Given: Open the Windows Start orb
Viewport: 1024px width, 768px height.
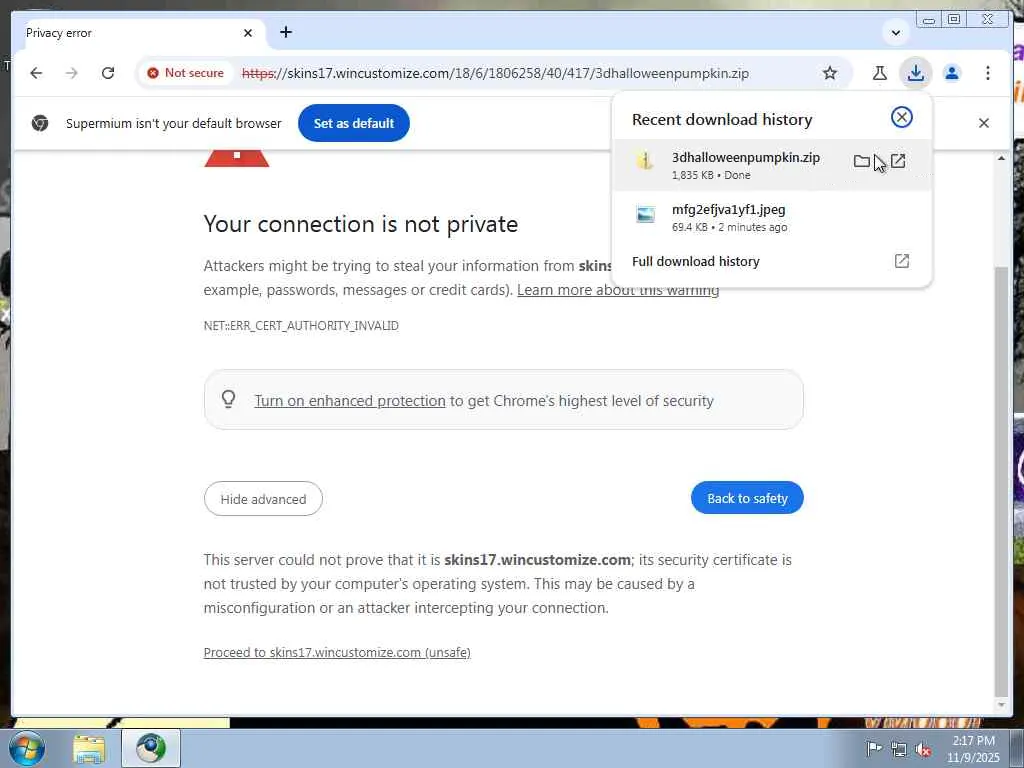Looking at the screenshot, I should tap(26, 748).
